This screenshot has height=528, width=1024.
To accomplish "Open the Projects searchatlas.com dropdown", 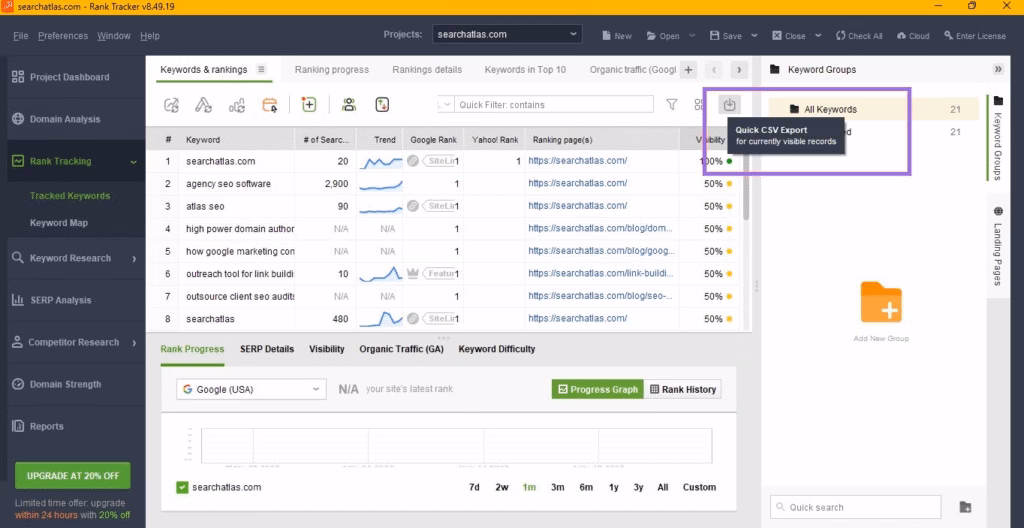I will point(507,35).
